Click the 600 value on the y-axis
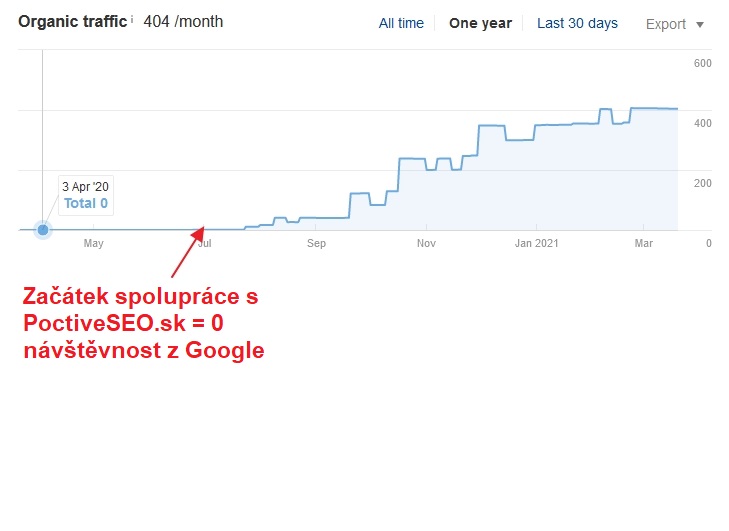This screenshot has height=531, width=729. [702, 63]
